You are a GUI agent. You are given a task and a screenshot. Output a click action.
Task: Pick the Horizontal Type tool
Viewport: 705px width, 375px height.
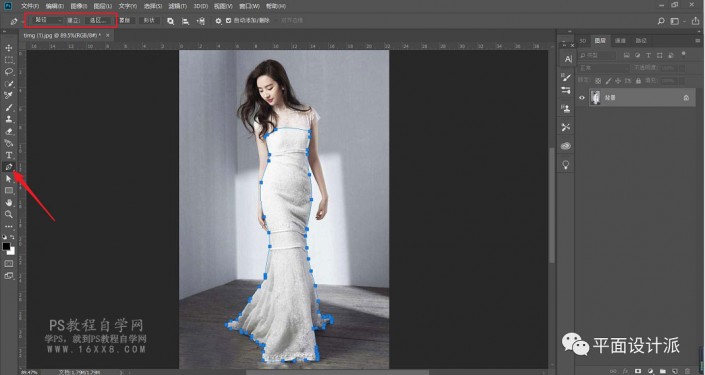[9, 155]
